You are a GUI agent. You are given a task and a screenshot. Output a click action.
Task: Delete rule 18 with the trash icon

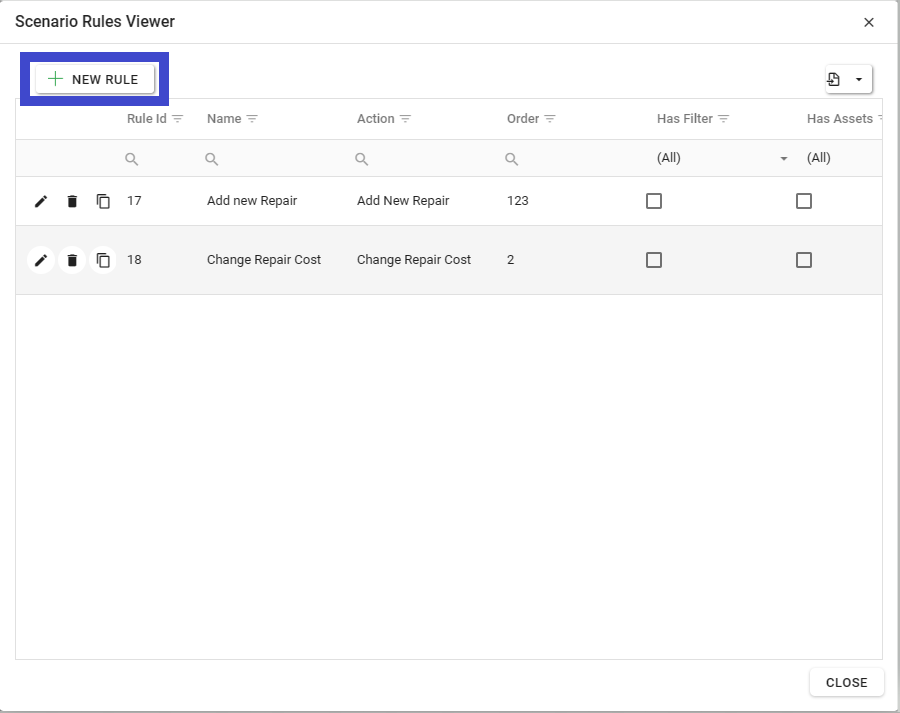(72, 260)
